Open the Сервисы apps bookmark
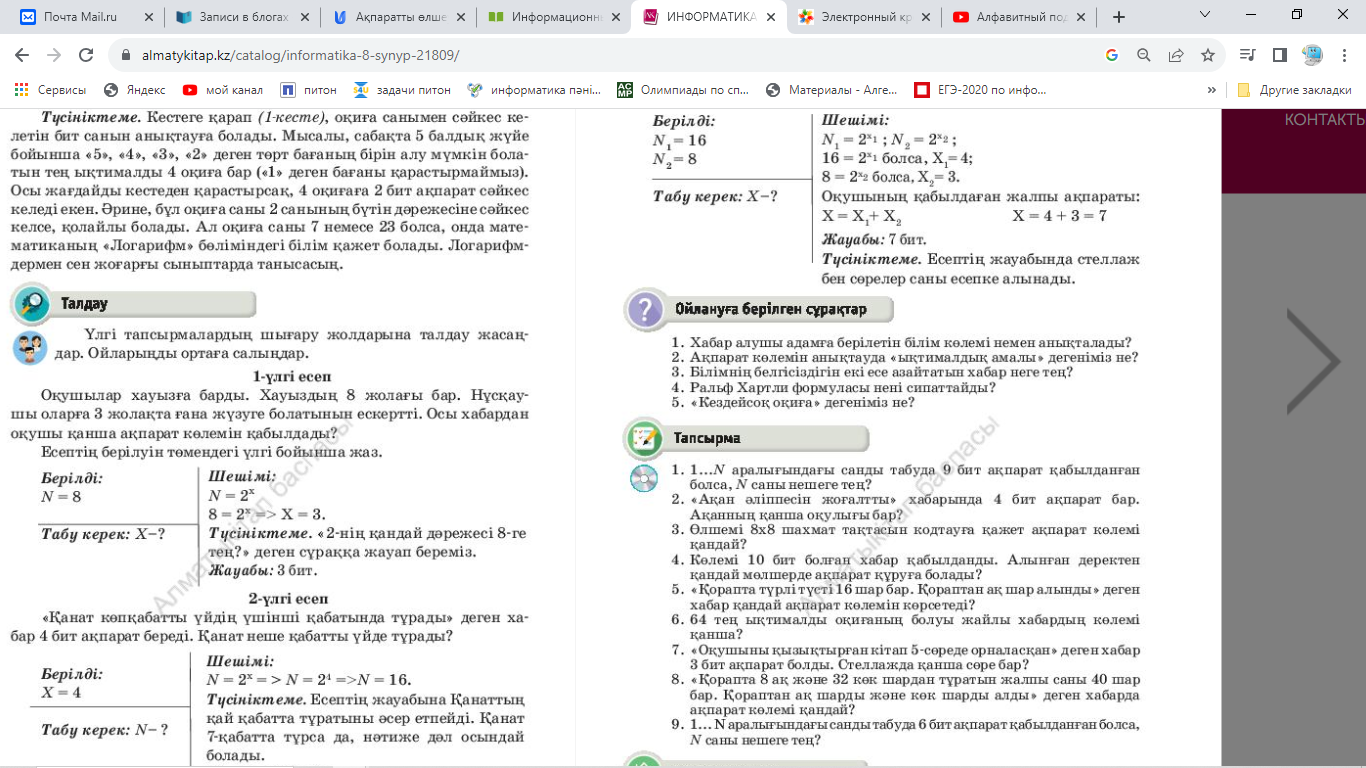 pos(50,89)
